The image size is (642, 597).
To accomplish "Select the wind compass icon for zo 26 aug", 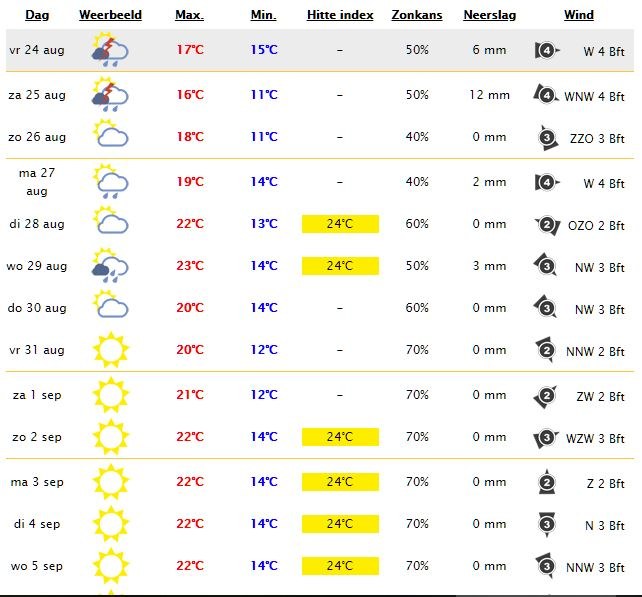I will click(x=547, y=138).
